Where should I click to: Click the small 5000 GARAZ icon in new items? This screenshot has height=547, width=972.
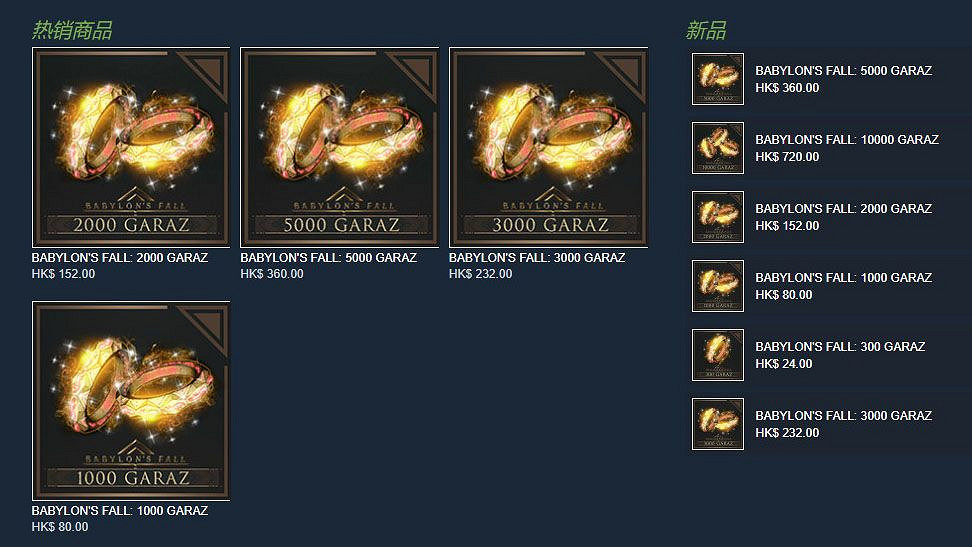pos(718,79)
